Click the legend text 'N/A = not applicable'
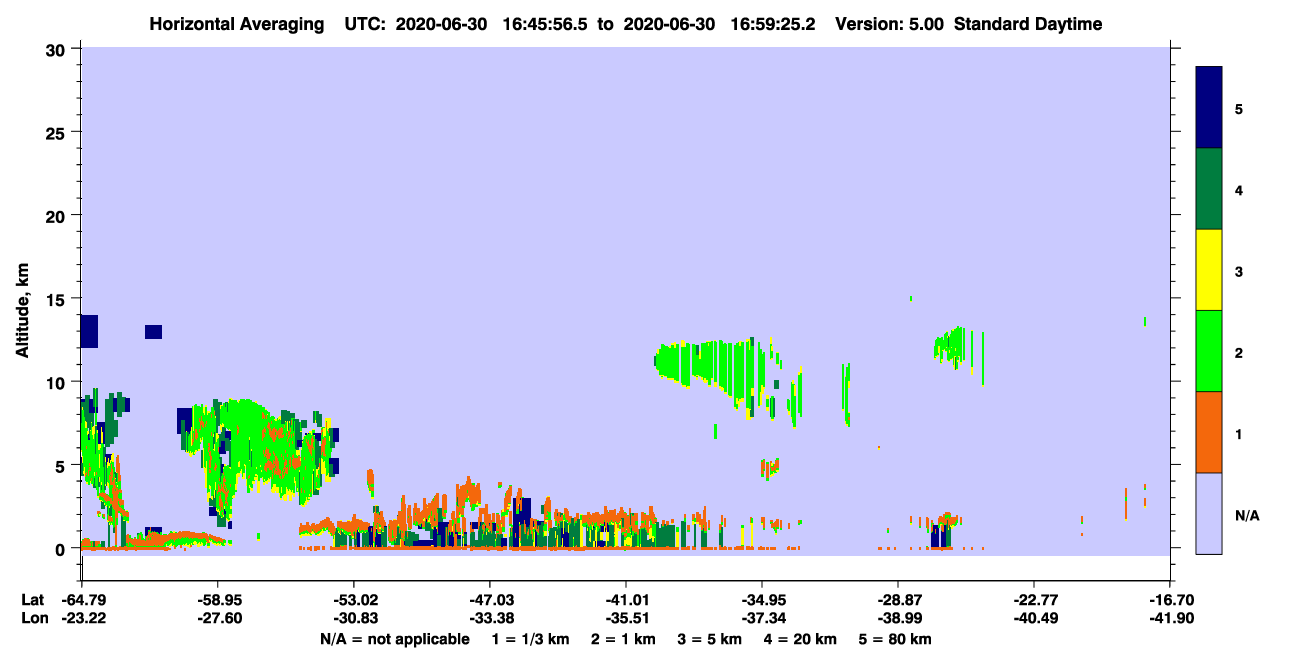1300x667 pixels. click(394, 639)
